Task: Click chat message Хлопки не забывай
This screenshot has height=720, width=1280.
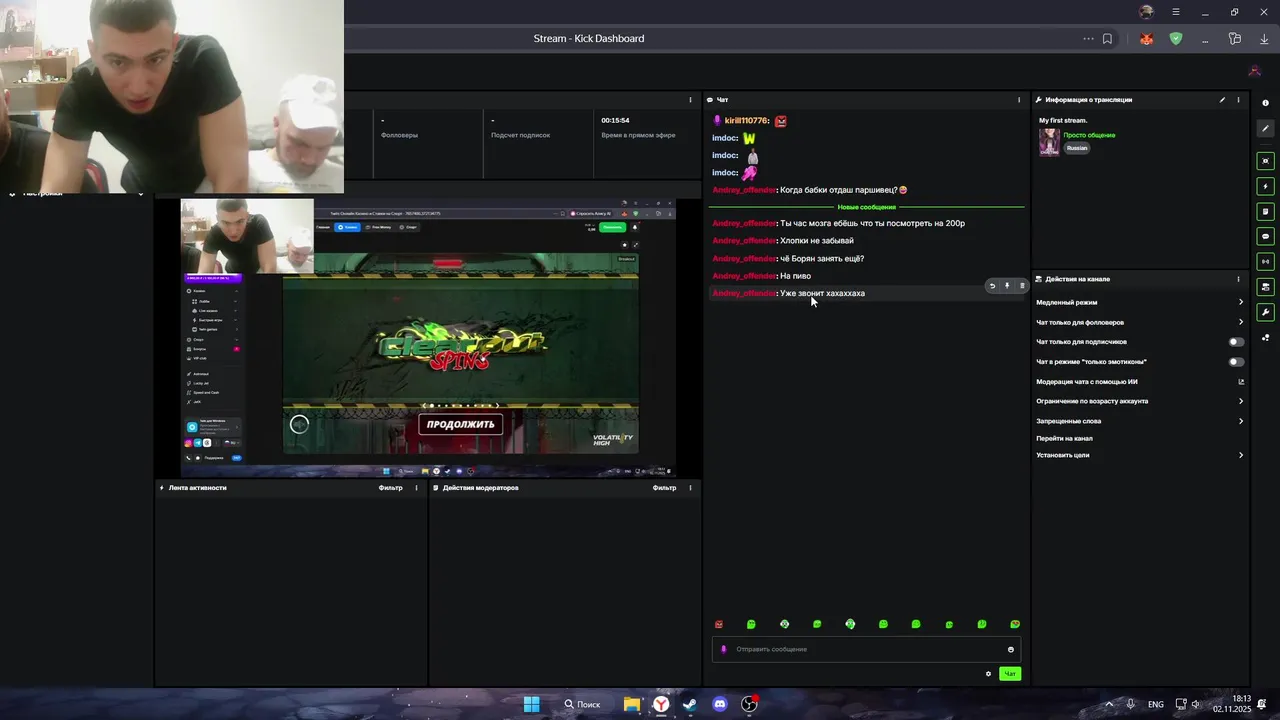Action: [817, 241]
